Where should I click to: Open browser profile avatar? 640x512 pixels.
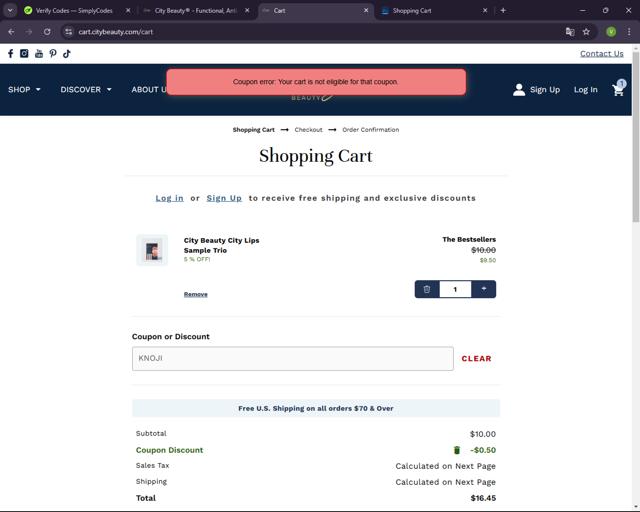(x=611, y=32)
